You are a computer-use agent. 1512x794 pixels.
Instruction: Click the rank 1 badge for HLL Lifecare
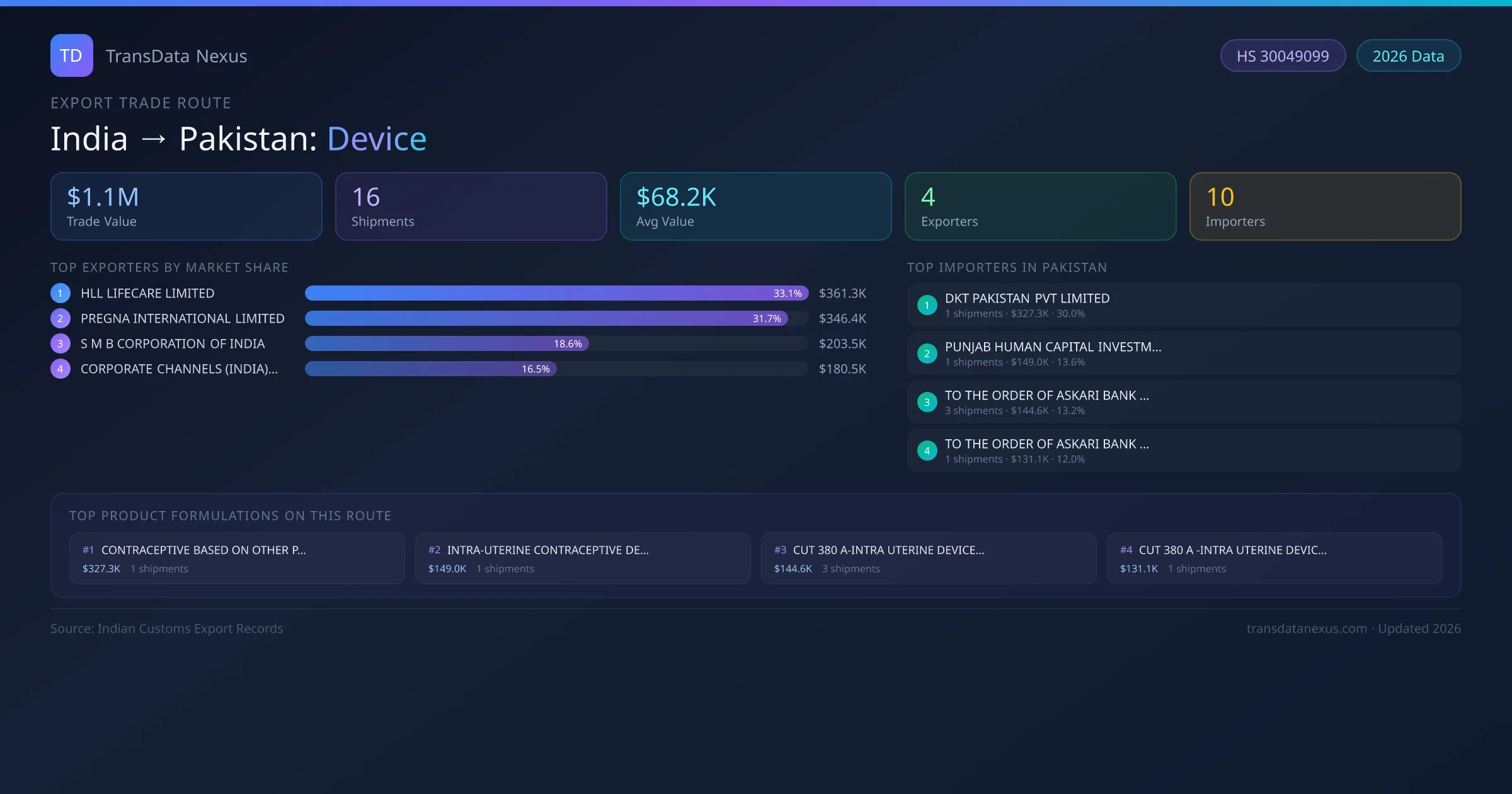60,293
